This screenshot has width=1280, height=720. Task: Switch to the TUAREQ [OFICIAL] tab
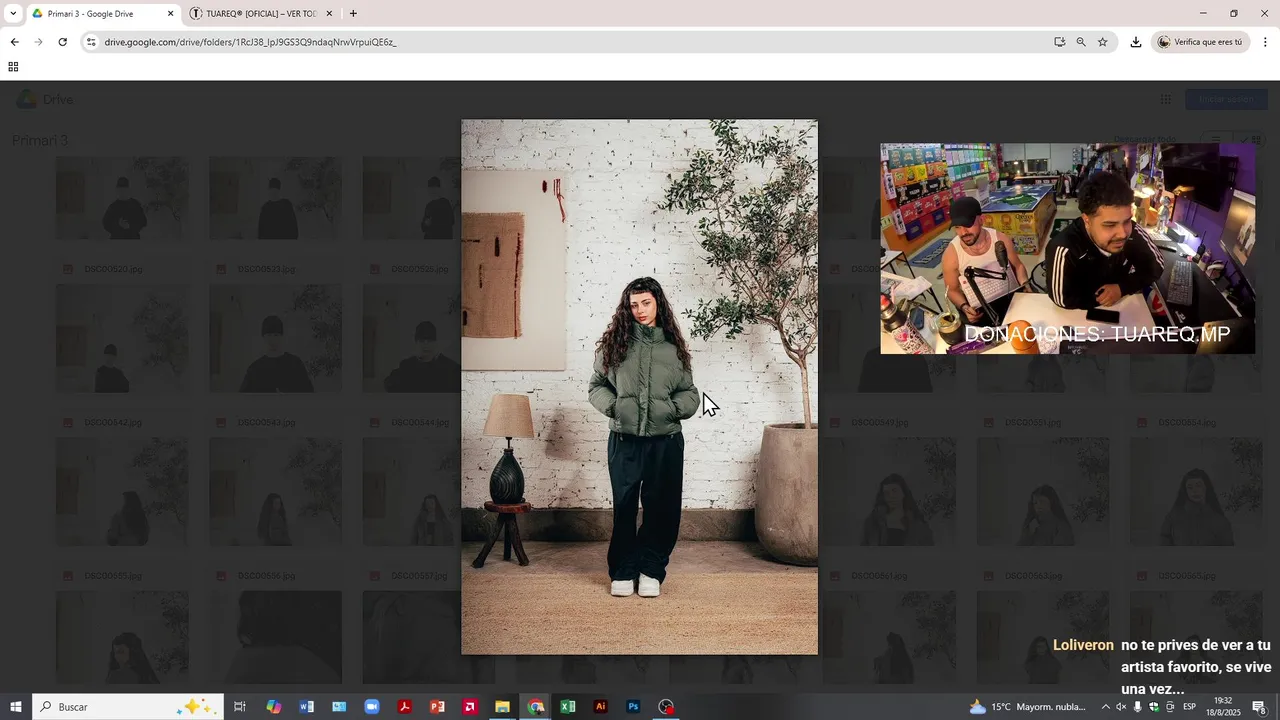coord(262,14)
